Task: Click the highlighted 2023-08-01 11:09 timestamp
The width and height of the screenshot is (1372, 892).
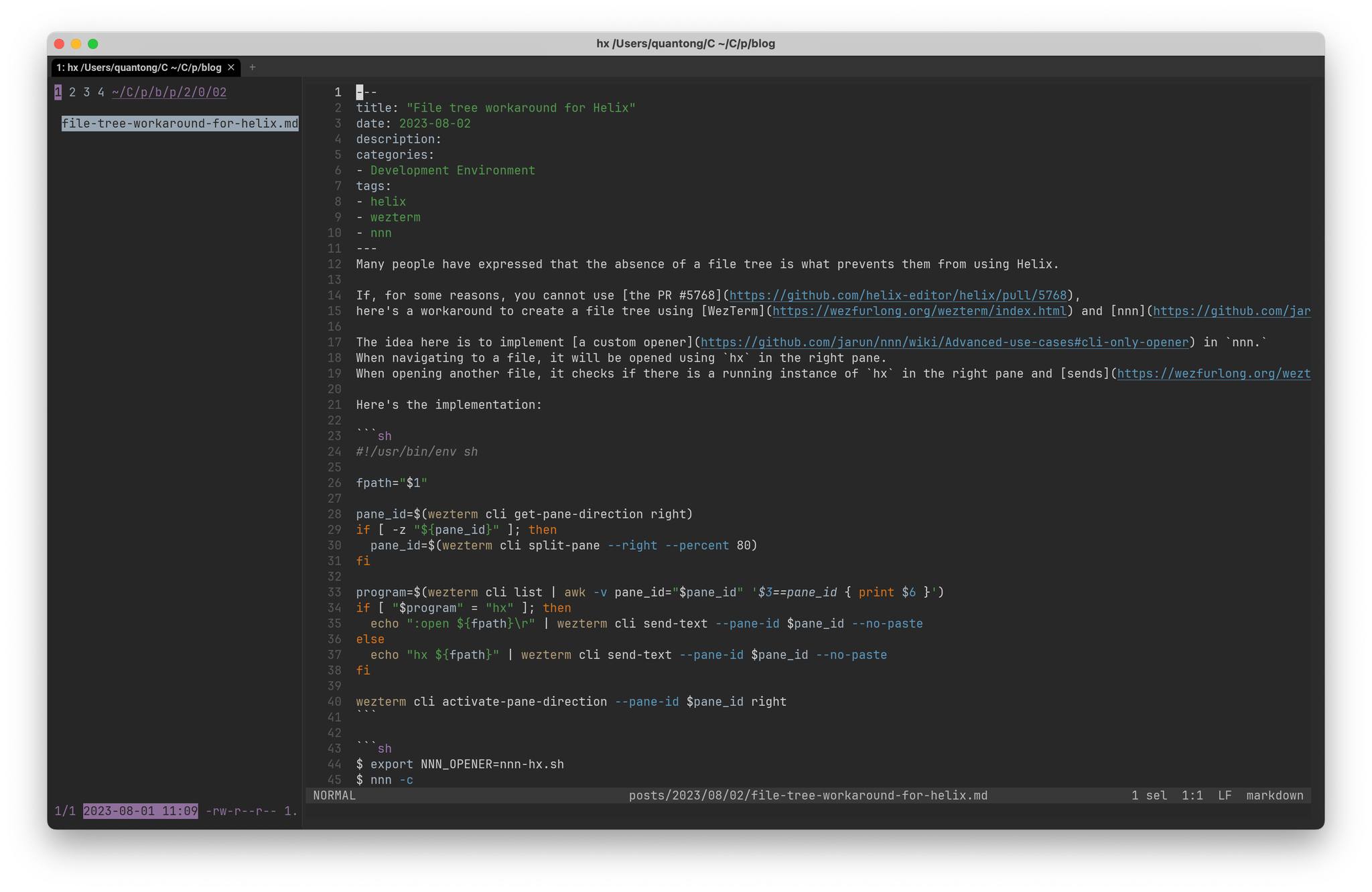Action: 139,811
